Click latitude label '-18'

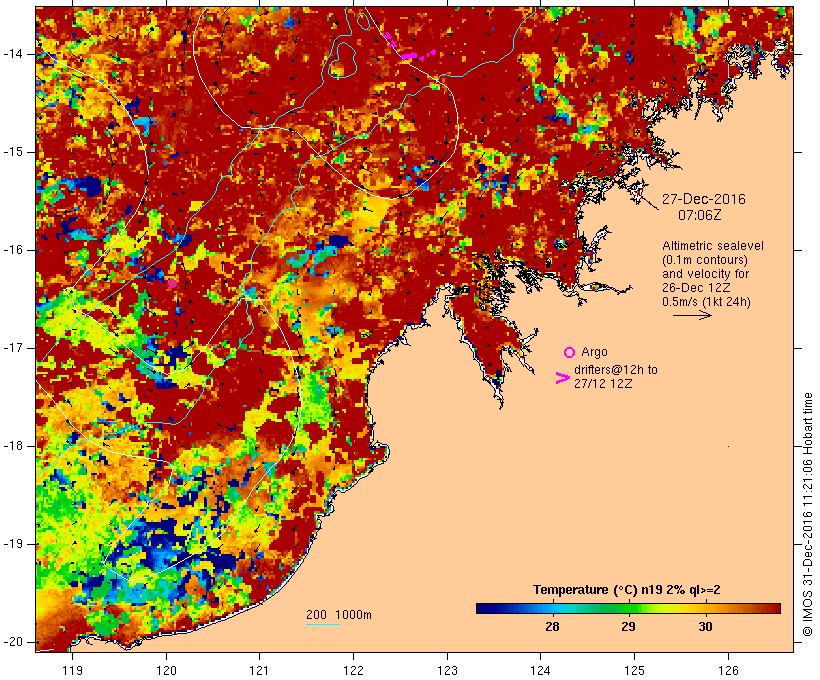(13, 446)
